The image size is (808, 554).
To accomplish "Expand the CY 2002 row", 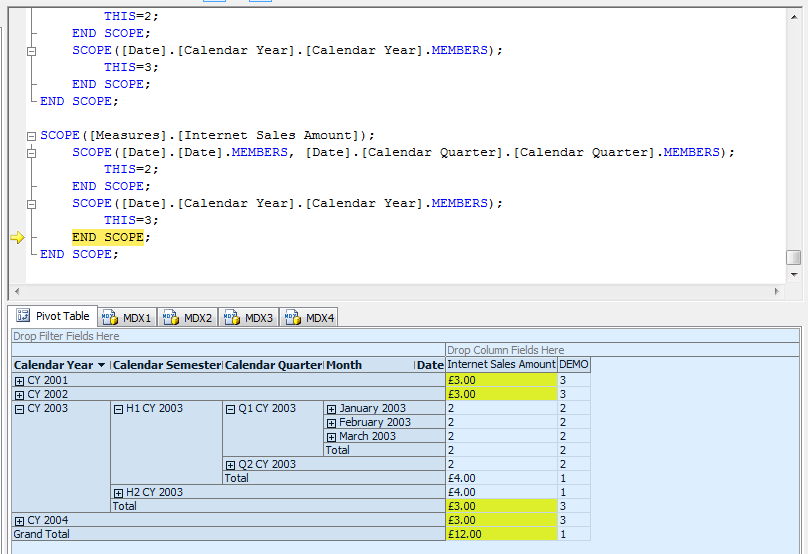I will coord(19,395).
